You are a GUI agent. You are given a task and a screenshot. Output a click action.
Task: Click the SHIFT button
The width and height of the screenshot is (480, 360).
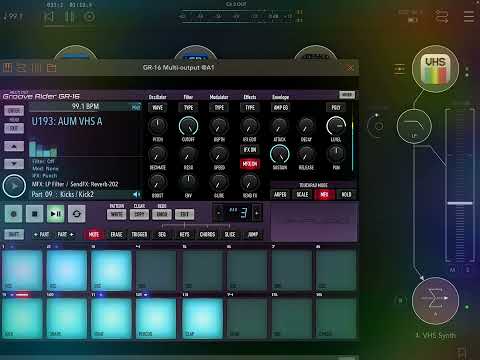coord(14,235)
